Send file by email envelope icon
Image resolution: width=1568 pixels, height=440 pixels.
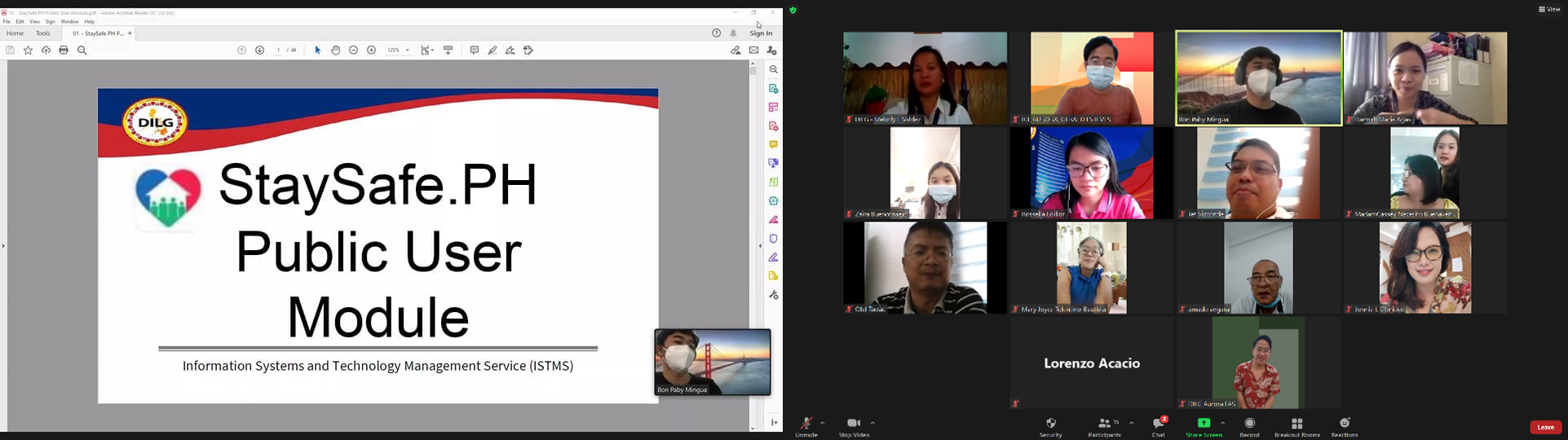753,51
